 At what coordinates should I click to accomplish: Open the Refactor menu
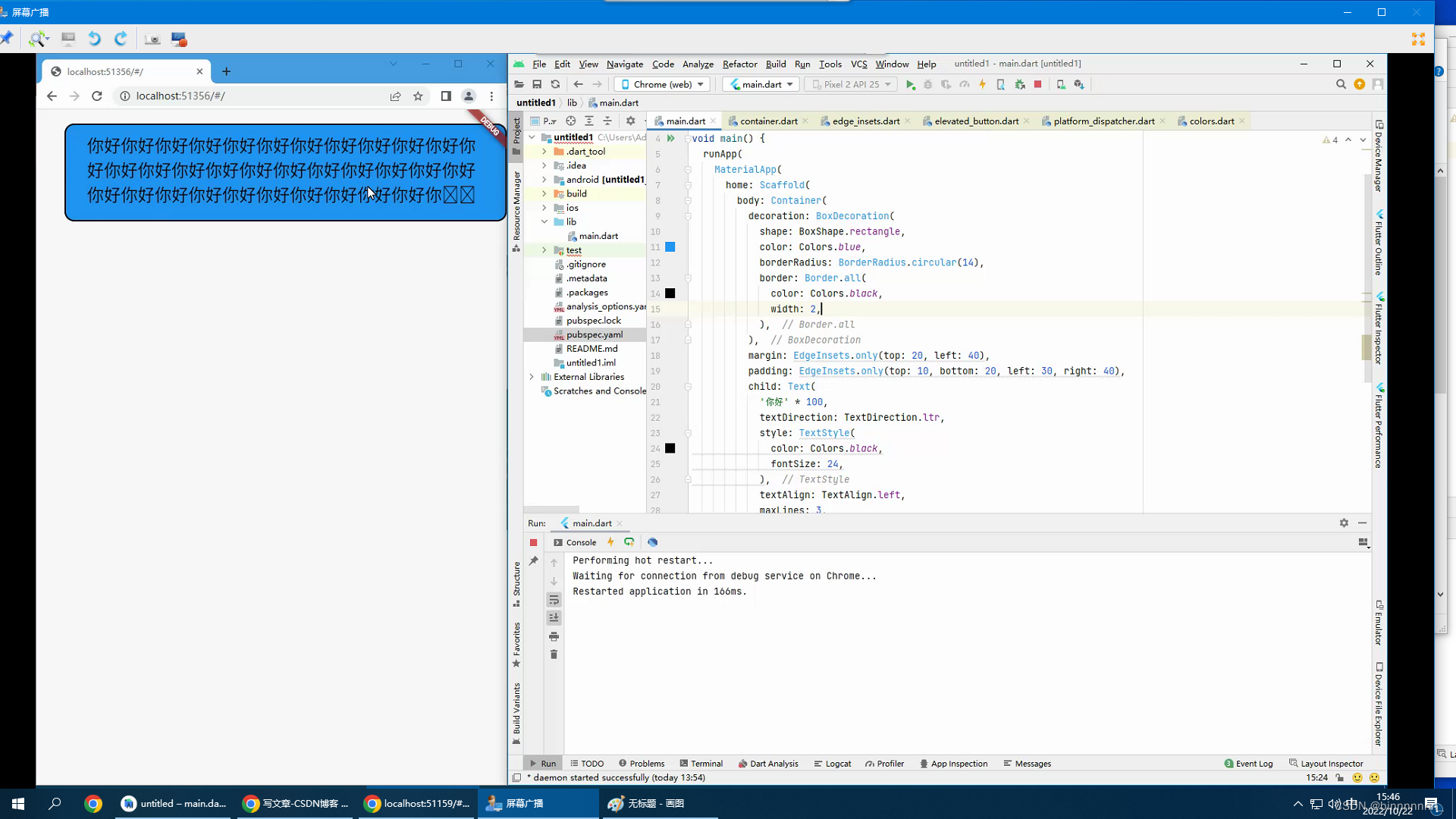pyautogui.click(x=739, y=64)
